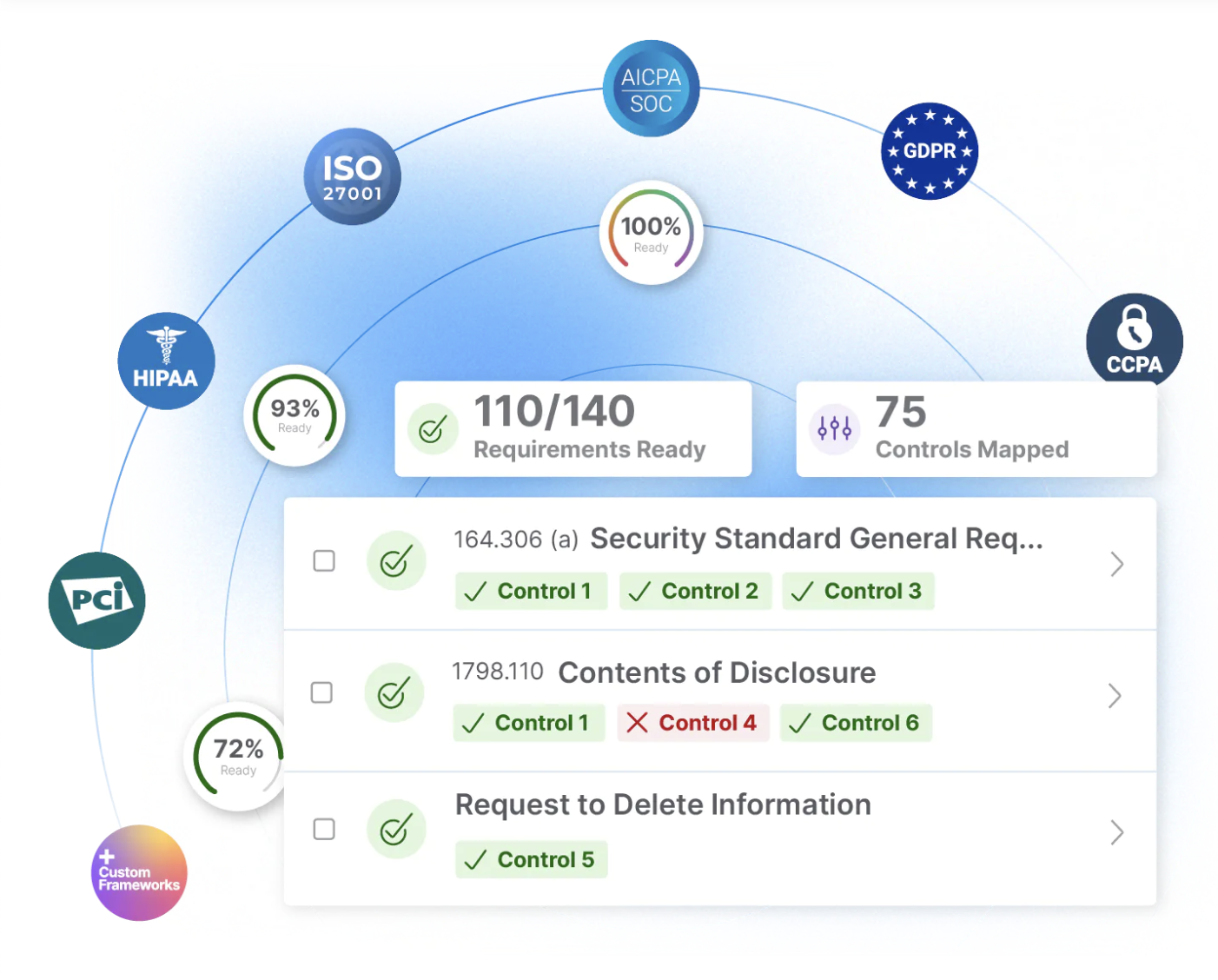Click the failed Control 4 tag
Screen dimensions: 1218x980
[x=693, y=723]
